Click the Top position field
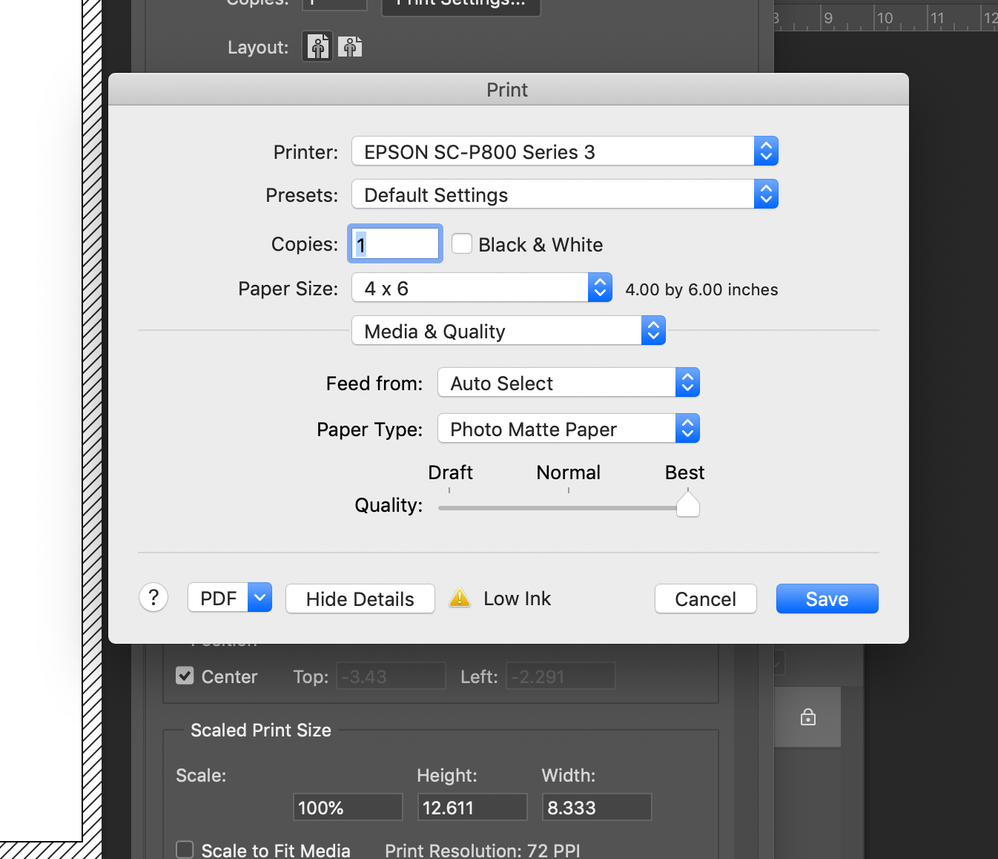 tap(391, 676)
